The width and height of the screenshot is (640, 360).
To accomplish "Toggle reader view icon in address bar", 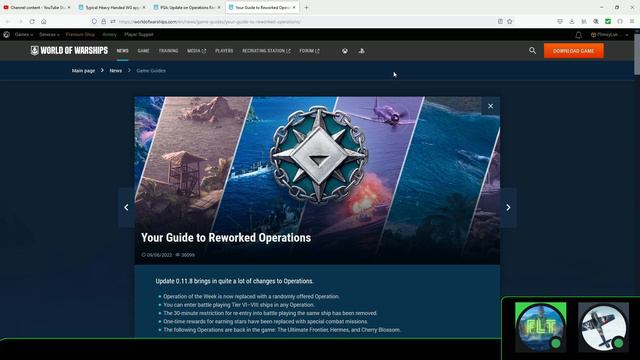I will pyautogui.click(x=500, y=22).
